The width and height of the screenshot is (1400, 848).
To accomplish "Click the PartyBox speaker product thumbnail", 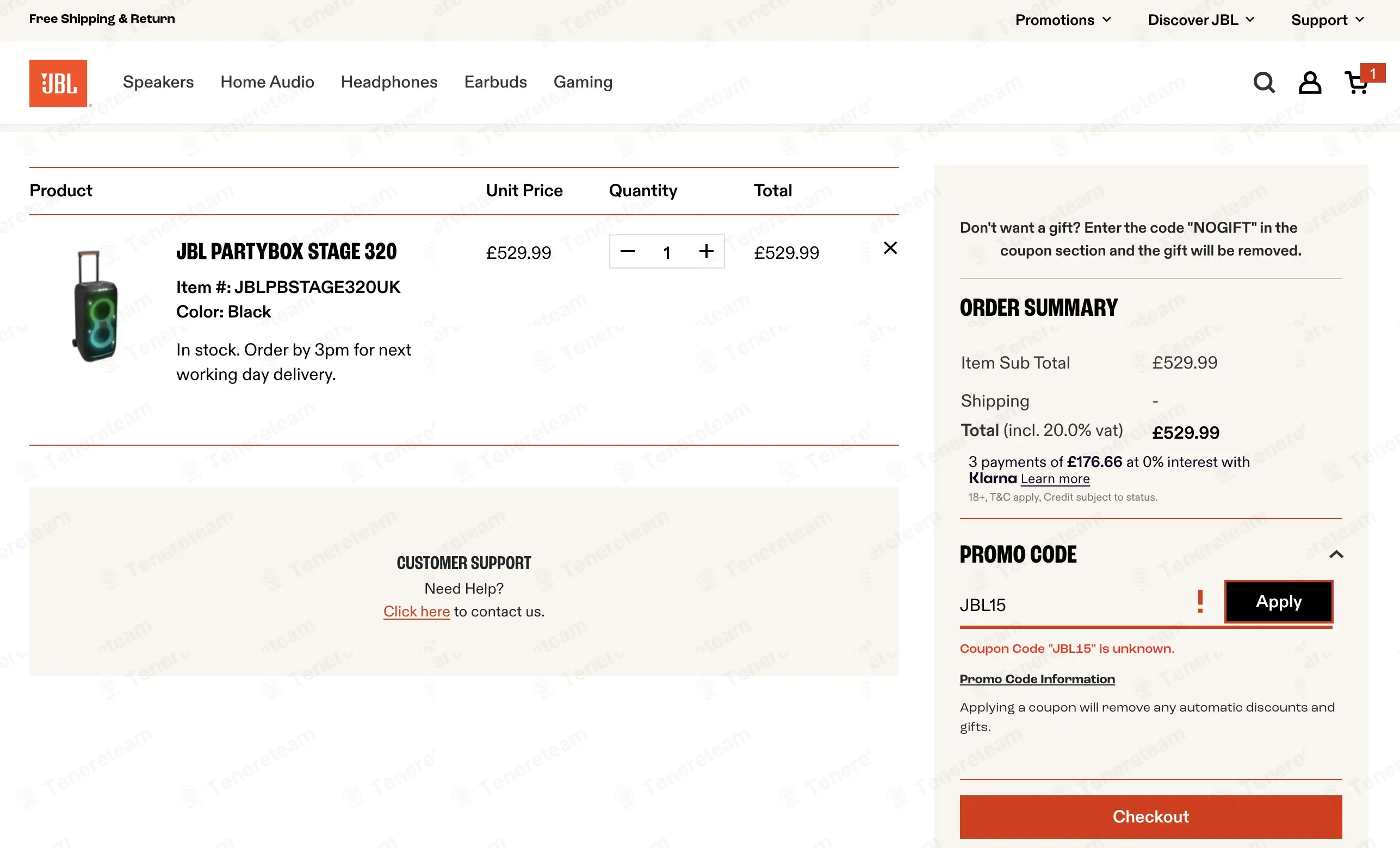I will tap(96, 305).
